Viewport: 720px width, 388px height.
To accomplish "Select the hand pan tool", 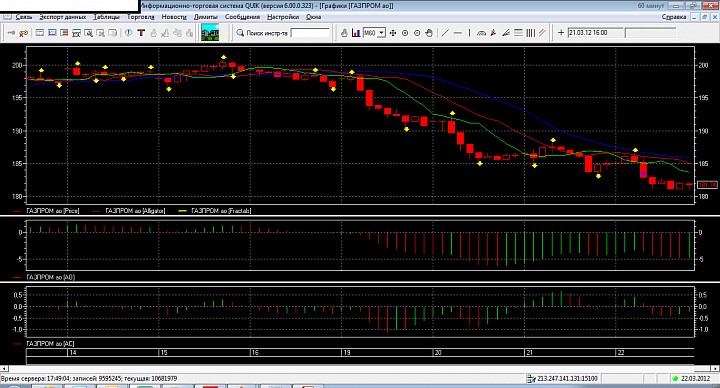I will 429,33.
